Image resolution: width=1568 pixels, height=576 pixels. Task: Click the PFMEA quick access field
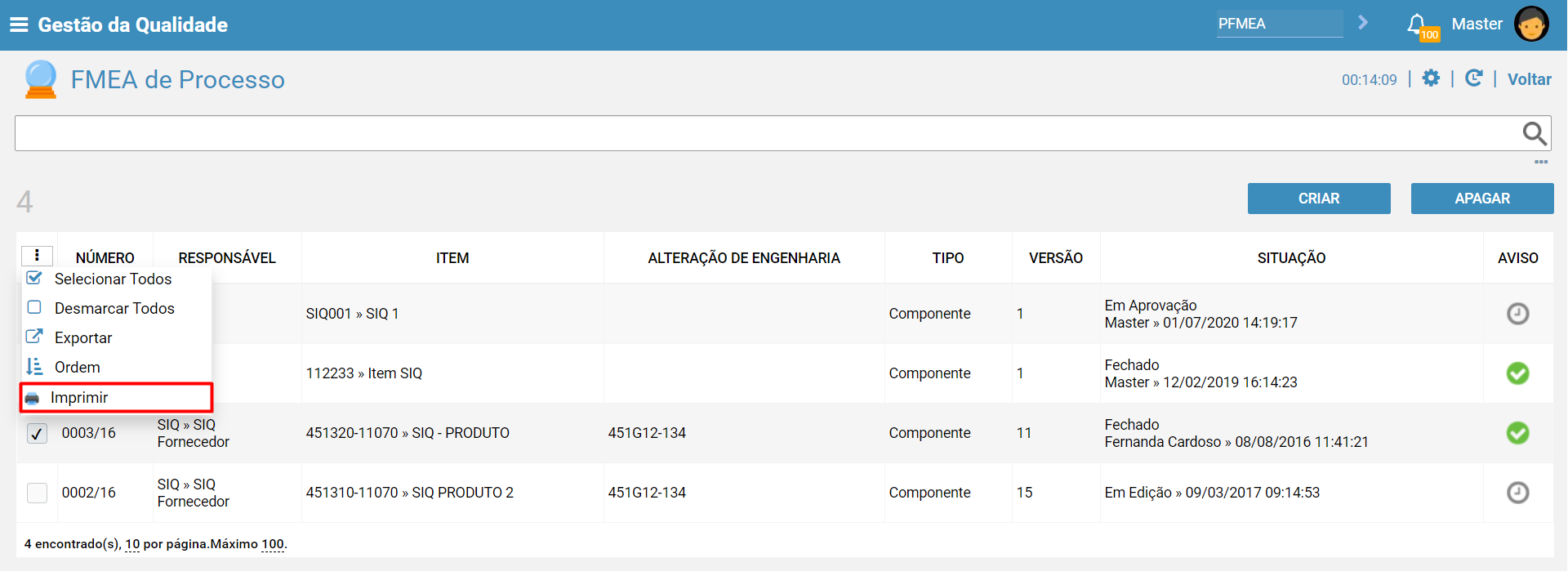coord(1280,24)
